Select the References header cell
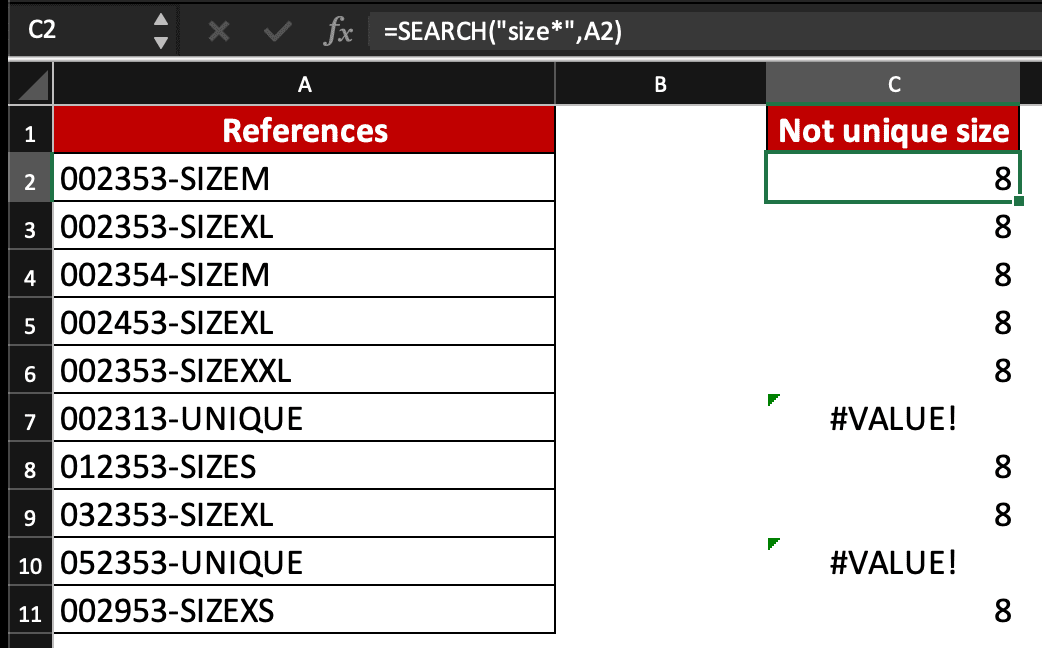The width and height of the screenshot is (1042, 648). pos(304,129)
